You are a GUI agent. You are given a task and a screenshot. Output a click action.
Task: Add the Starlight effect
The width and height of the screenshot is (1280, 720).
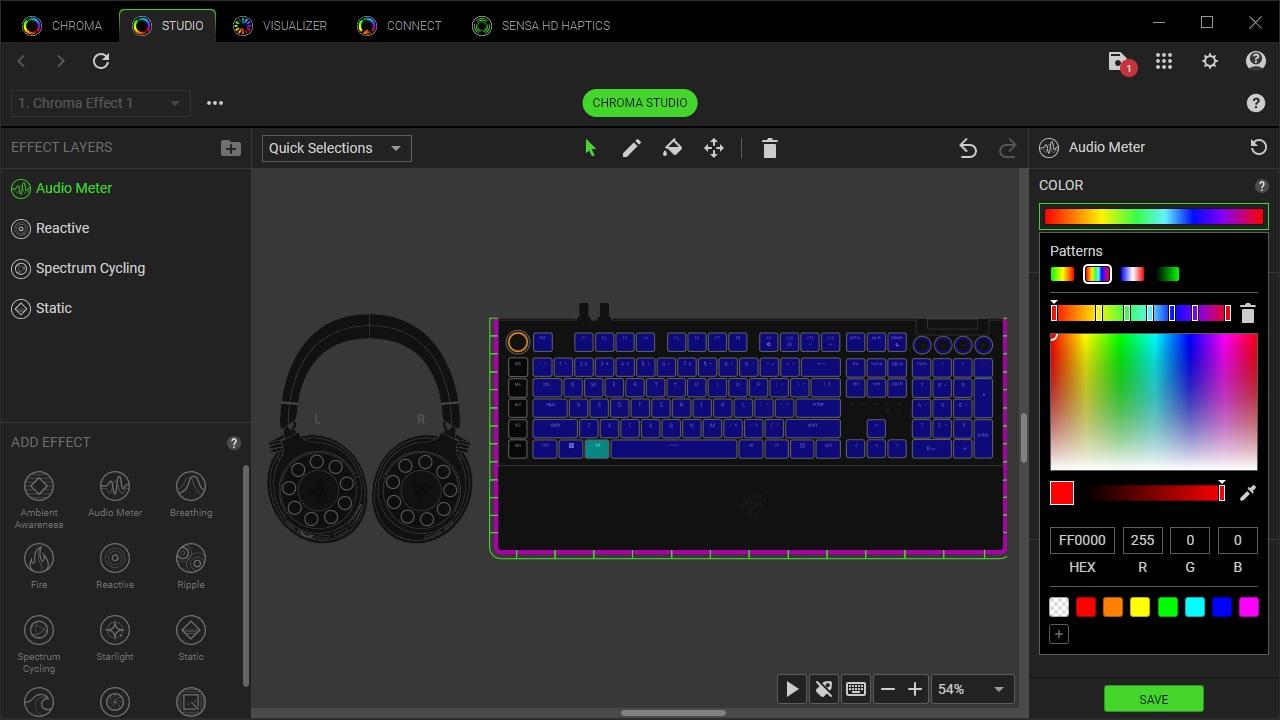click(115, 638)
